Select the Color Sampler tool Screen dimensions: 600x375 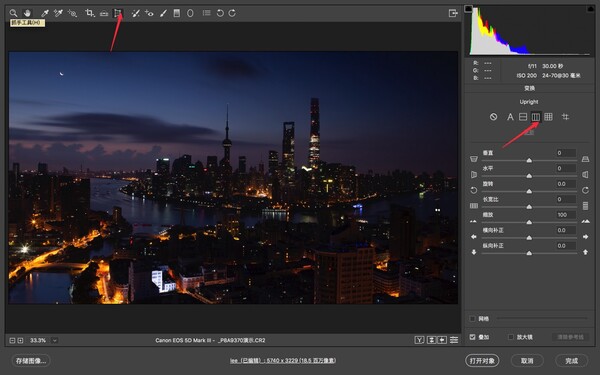pyautogui.click(x=58, y=13)
